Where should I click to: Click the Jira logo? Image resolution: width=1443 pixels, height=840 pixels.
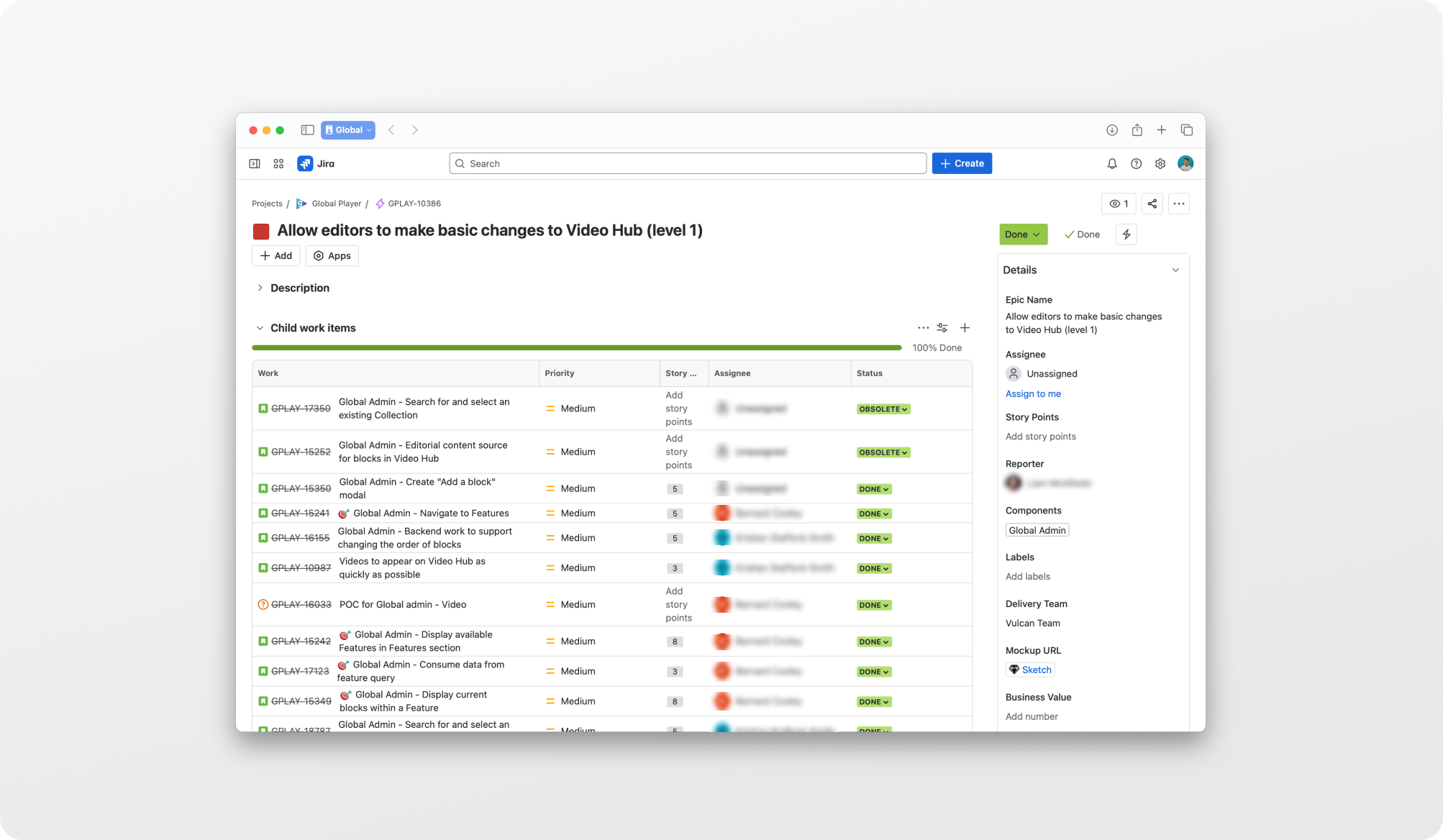tap(316, 164)
